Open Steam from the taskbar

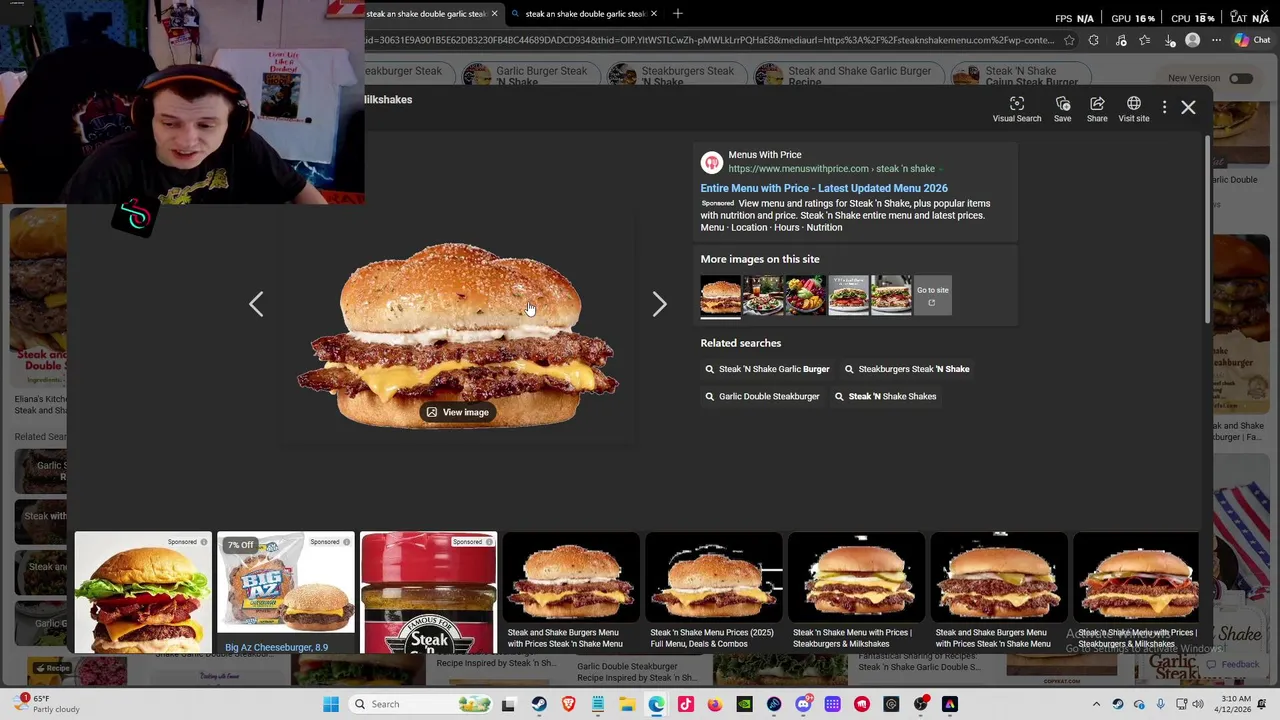coord(539,704)
